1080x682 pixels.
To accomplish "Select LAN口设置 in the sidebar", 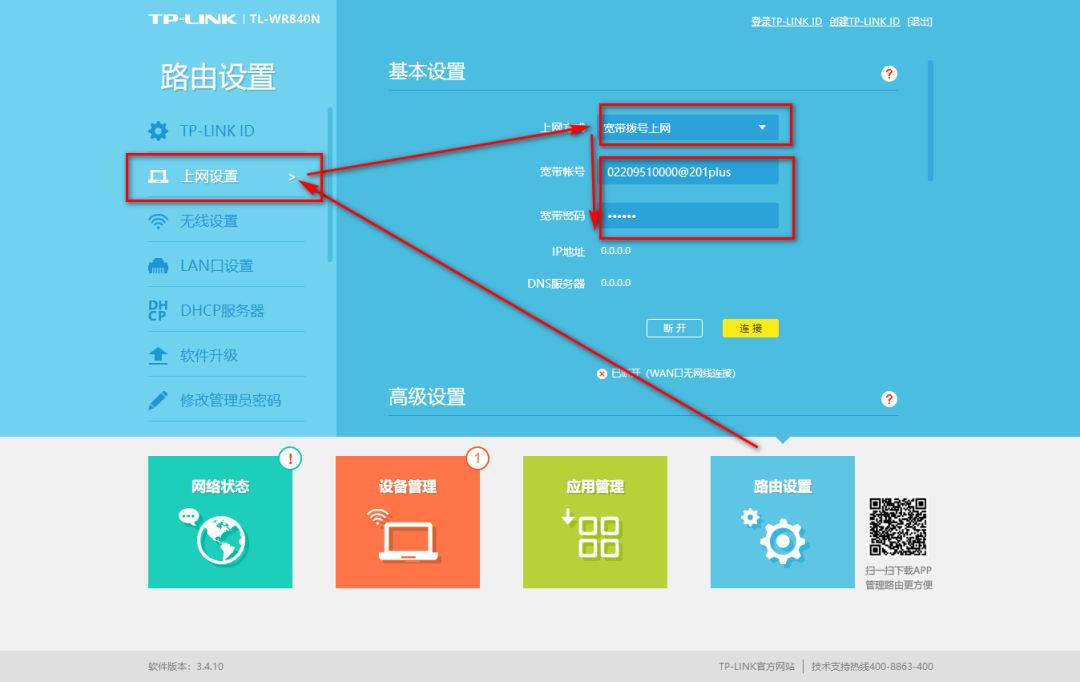I will (x=226, y=266).
